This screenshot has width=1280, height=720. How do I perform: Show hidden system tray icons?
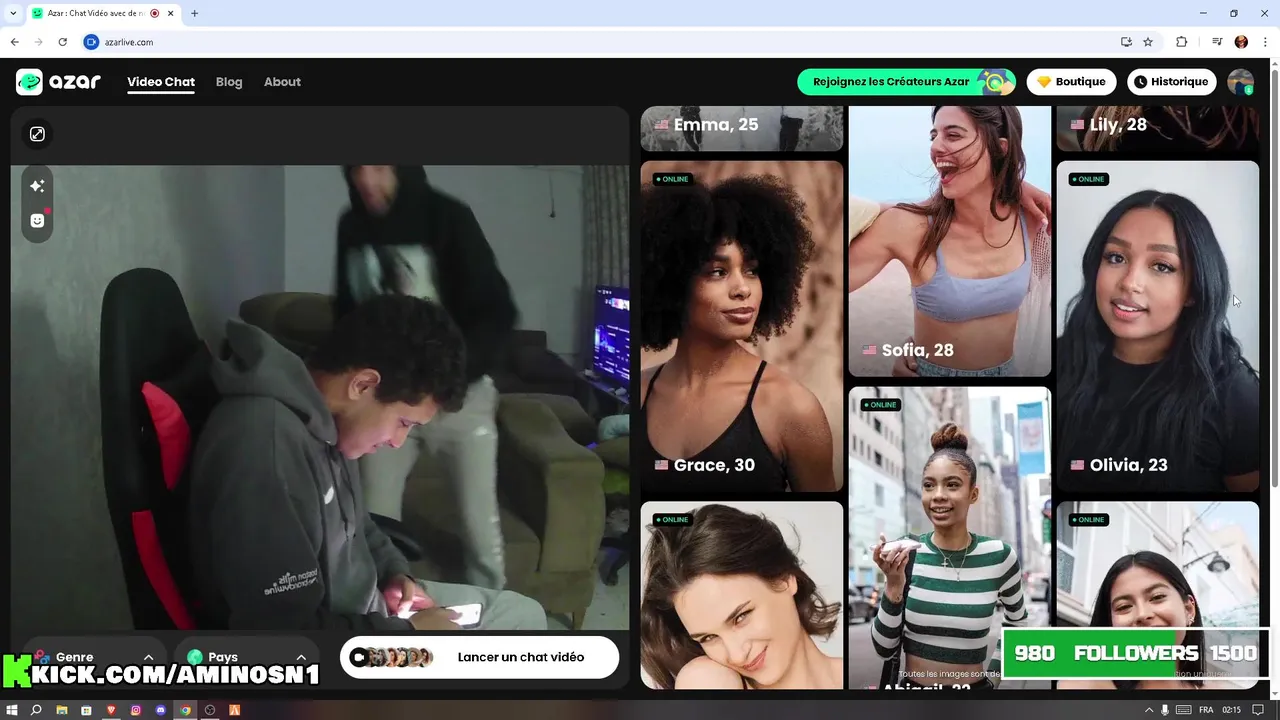1149,710
